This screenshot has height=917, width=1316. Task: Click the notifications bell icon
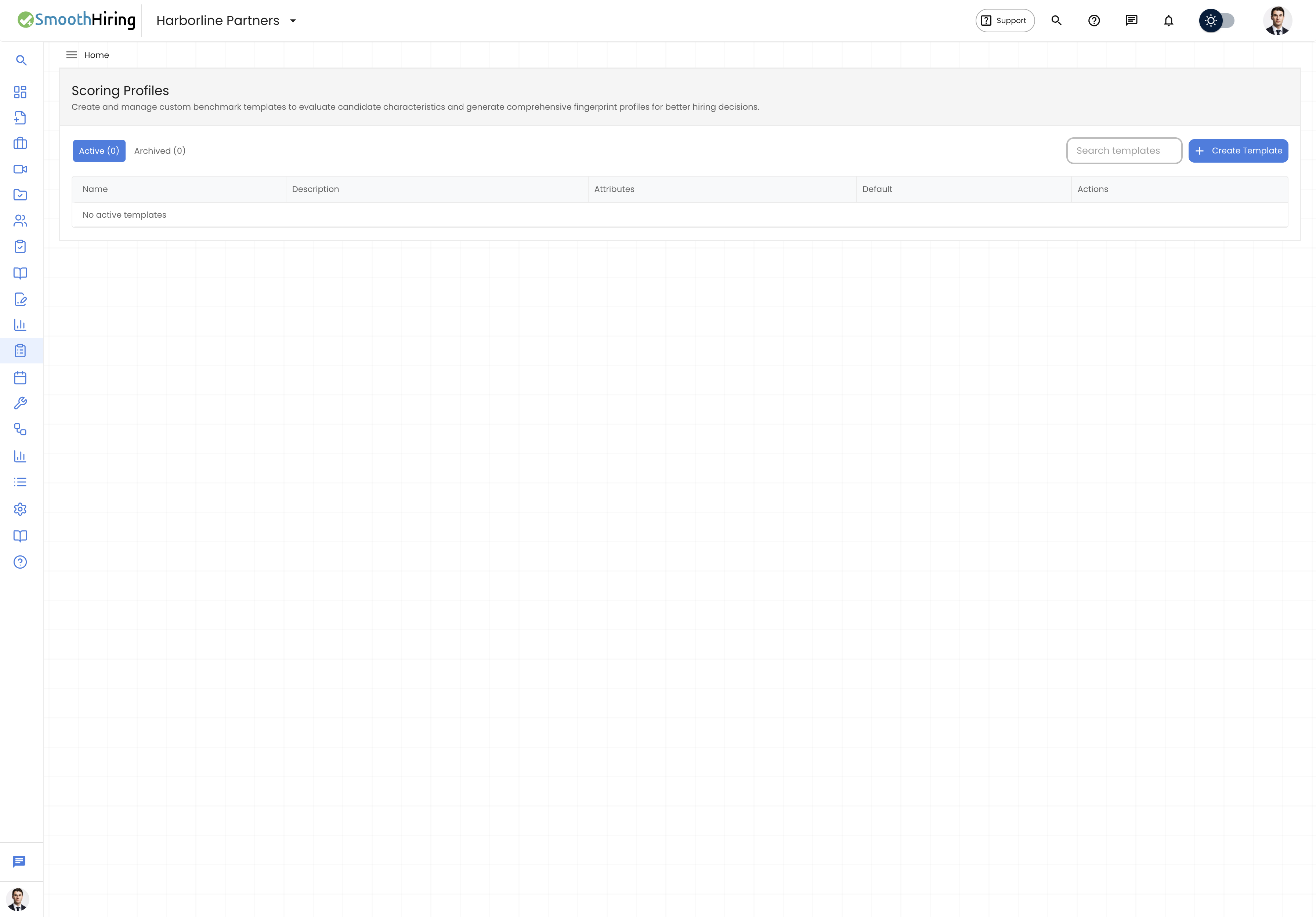(x=1168, y=21)
